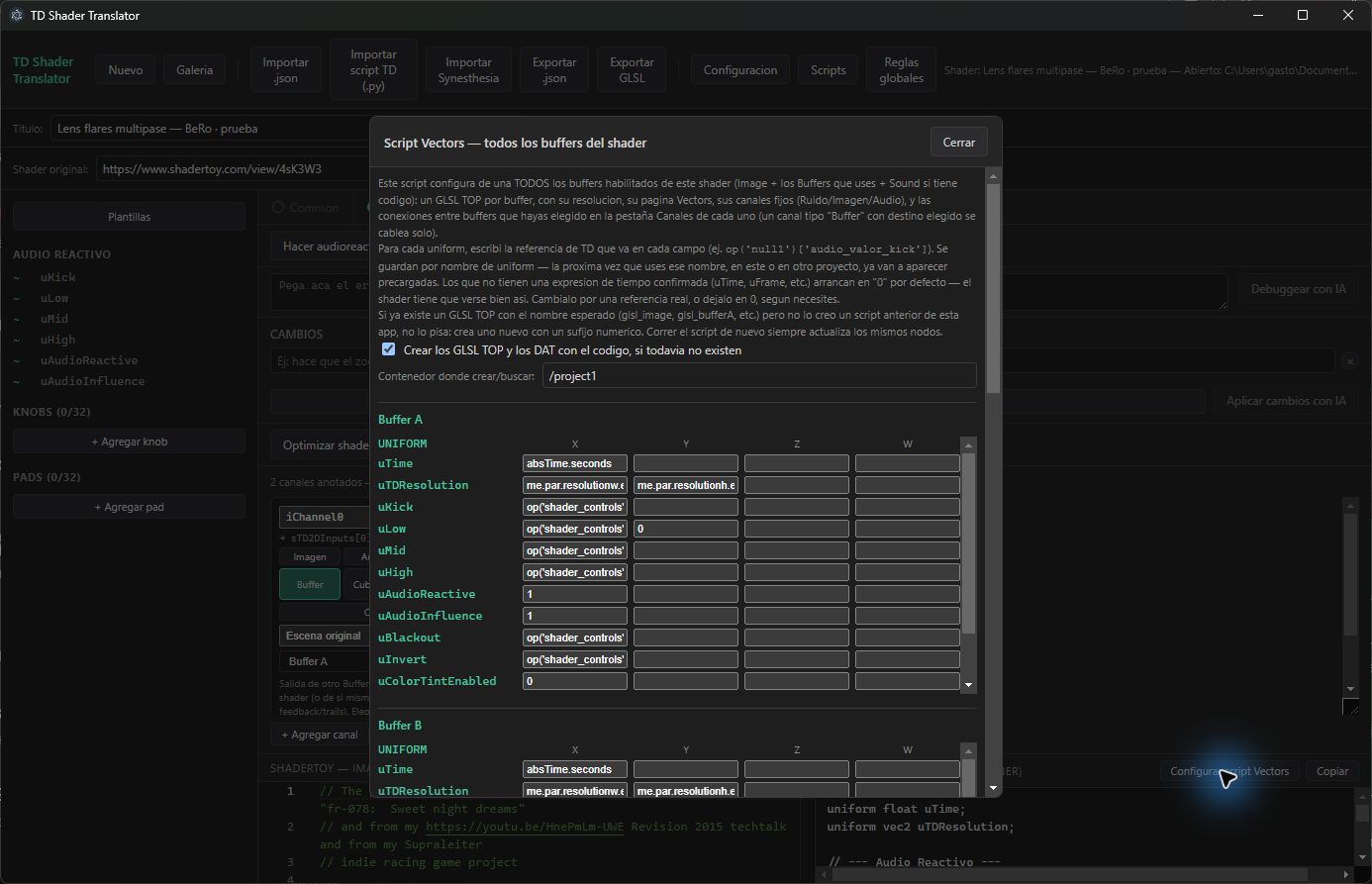Click Importar .json

285,70
